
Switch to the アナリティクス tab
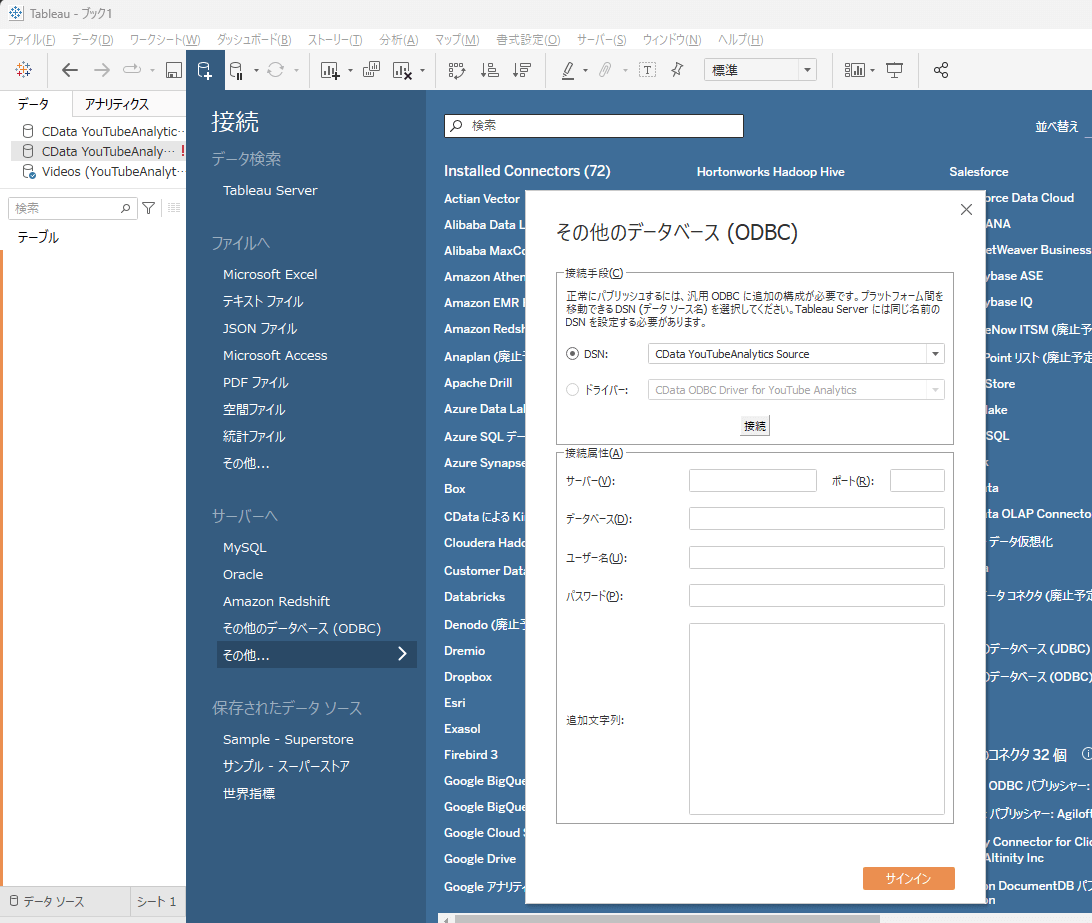pyautogui.click(x=116, y=104)
